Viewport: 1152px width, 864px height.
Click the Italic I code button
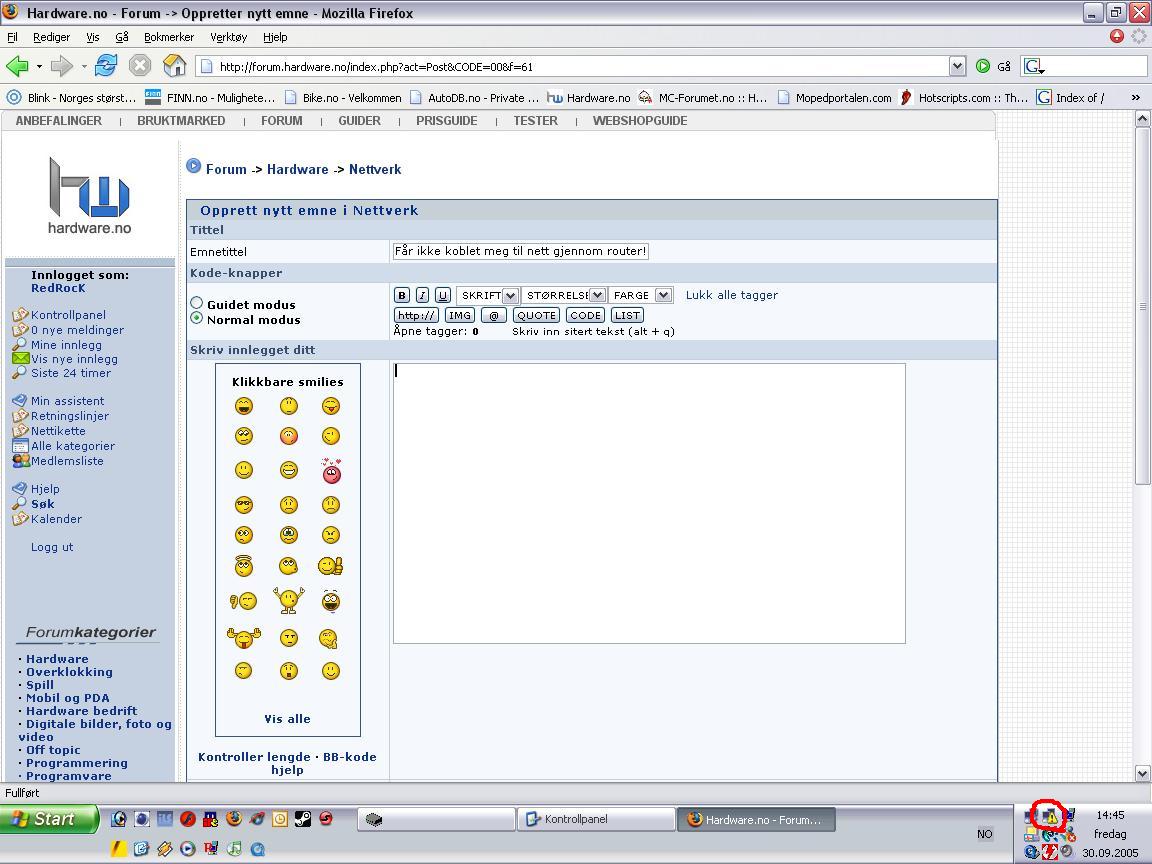pyautogui.click(x=422, y=295)
